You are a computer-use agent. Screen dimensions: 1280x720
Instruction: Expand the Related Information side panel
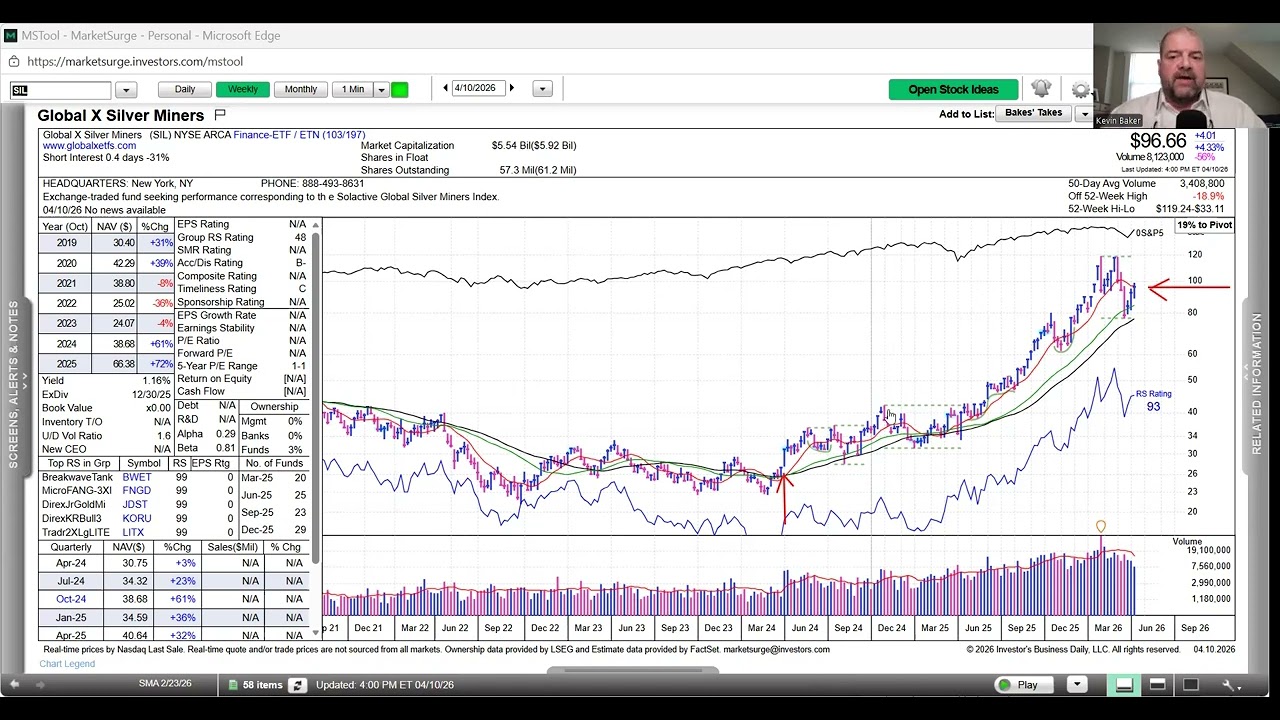click(x=1256, y=384)
